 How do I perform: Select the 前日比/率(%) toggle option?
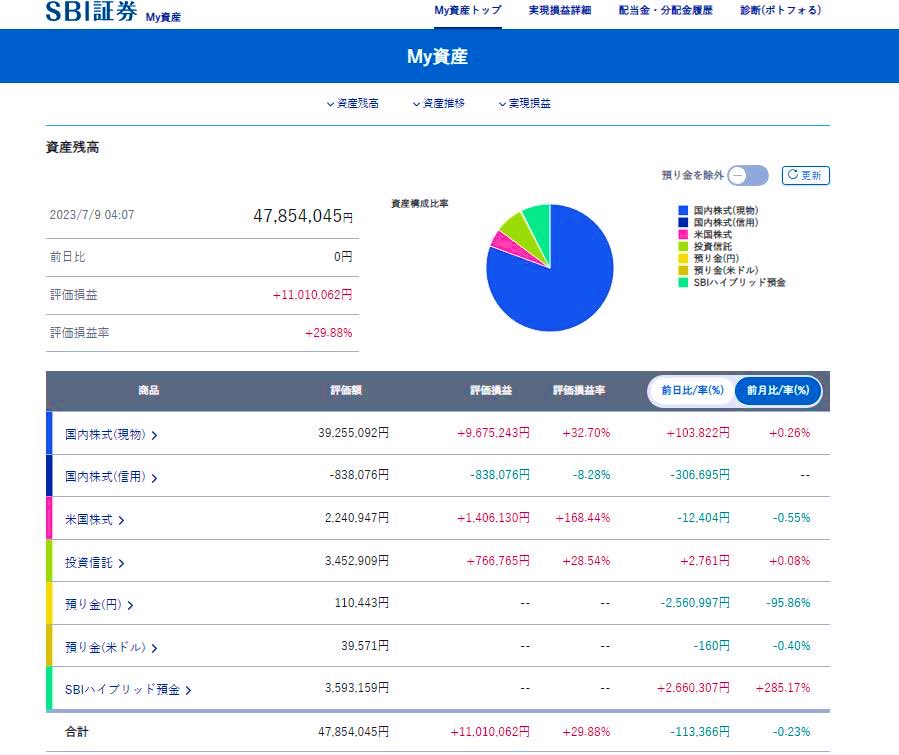pos(692,391)
